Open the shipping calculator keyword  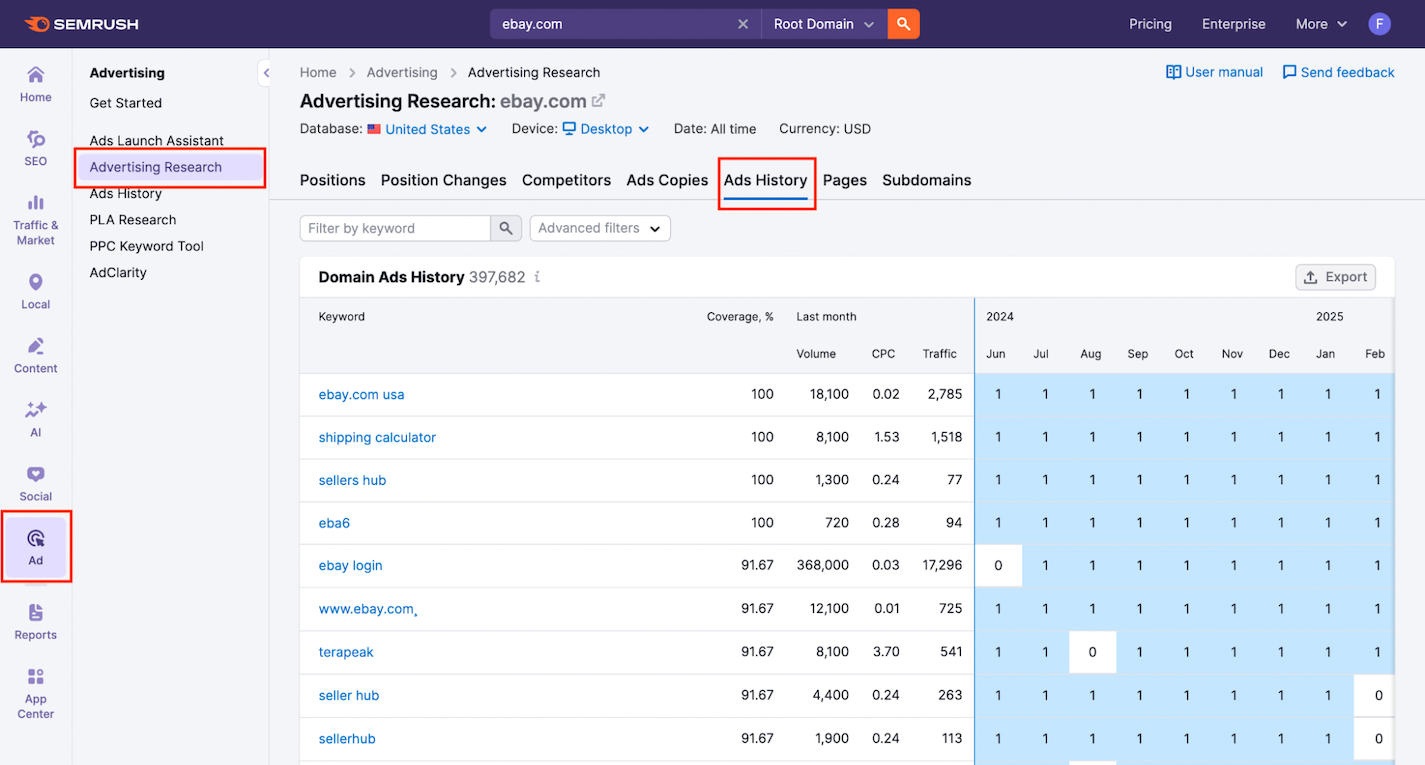pyautogui.click(x=377, y=437)
